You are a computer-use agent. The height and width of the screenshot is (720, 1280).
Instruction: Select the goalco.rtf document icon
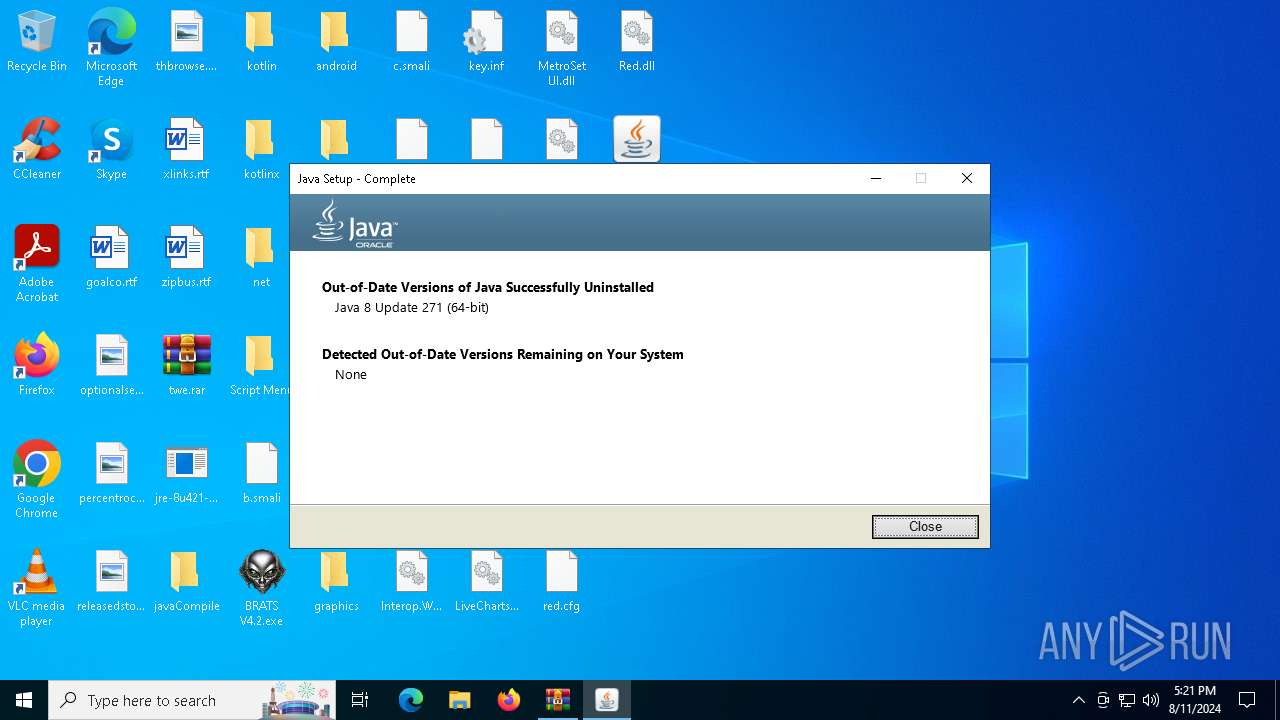pos(111,257)
